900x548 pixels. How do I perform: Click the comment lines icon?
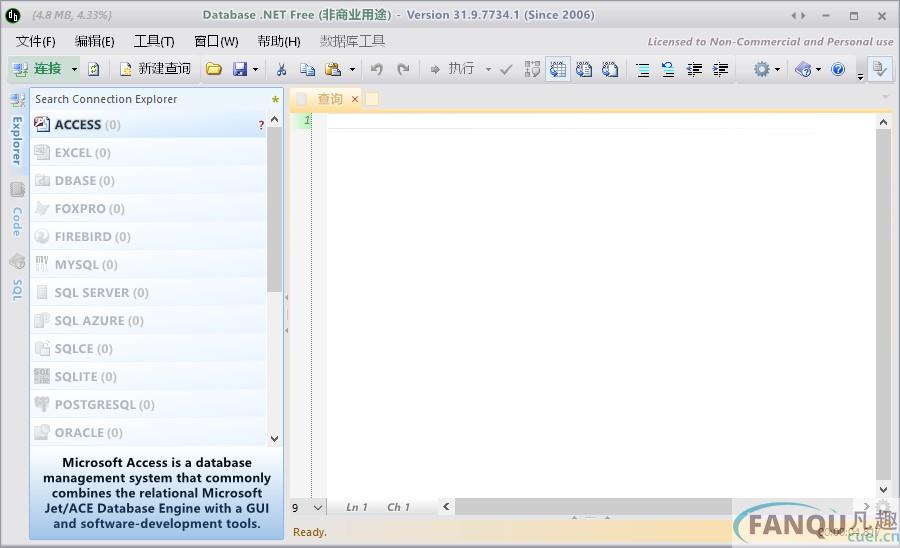[x=643, y=69]
